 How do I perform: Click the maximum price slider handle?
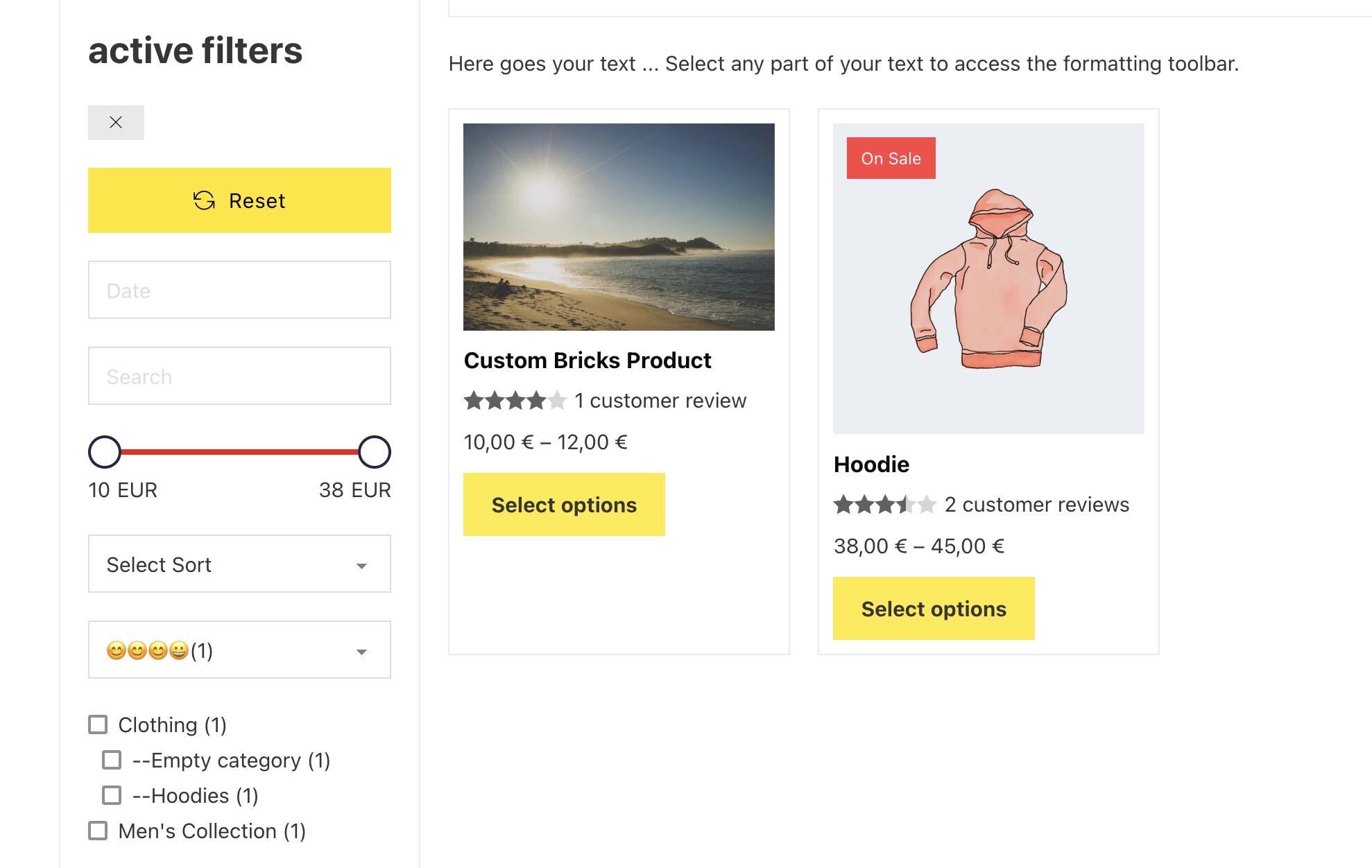[x=375, y=452]
